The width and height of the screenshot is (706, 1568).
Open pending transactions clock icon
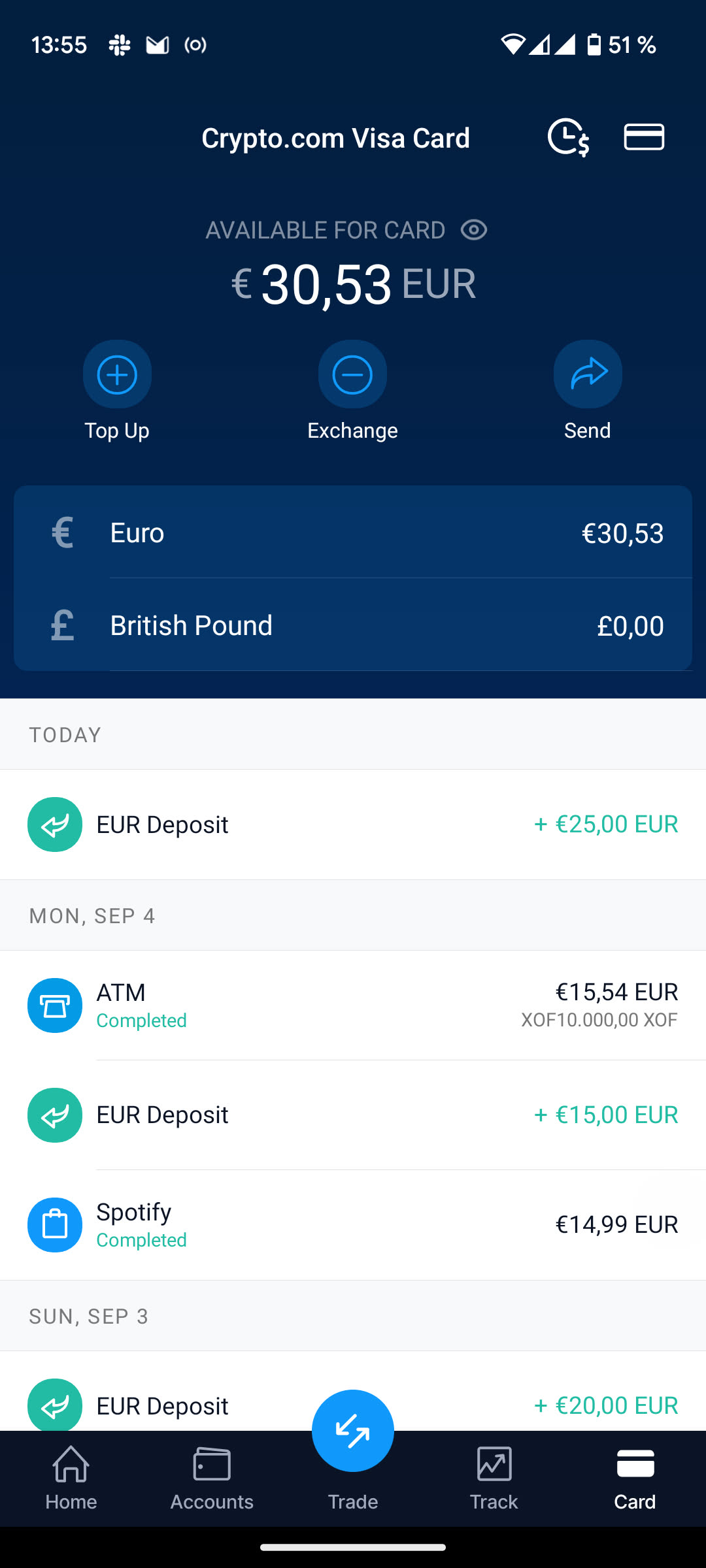(568, 137)
